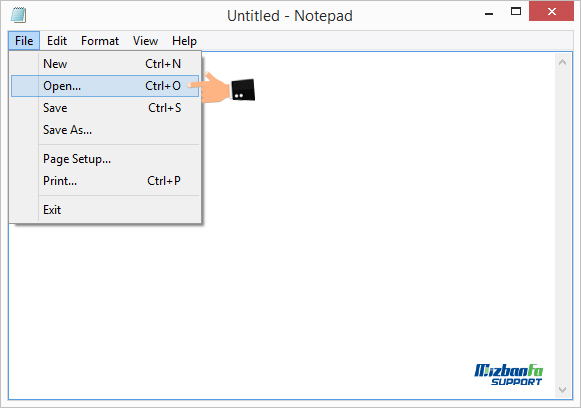This screenshot has height=408, width=581.
Task: Click the scroll up arrow
Action: pyautogui.click(x=562, y=62)
